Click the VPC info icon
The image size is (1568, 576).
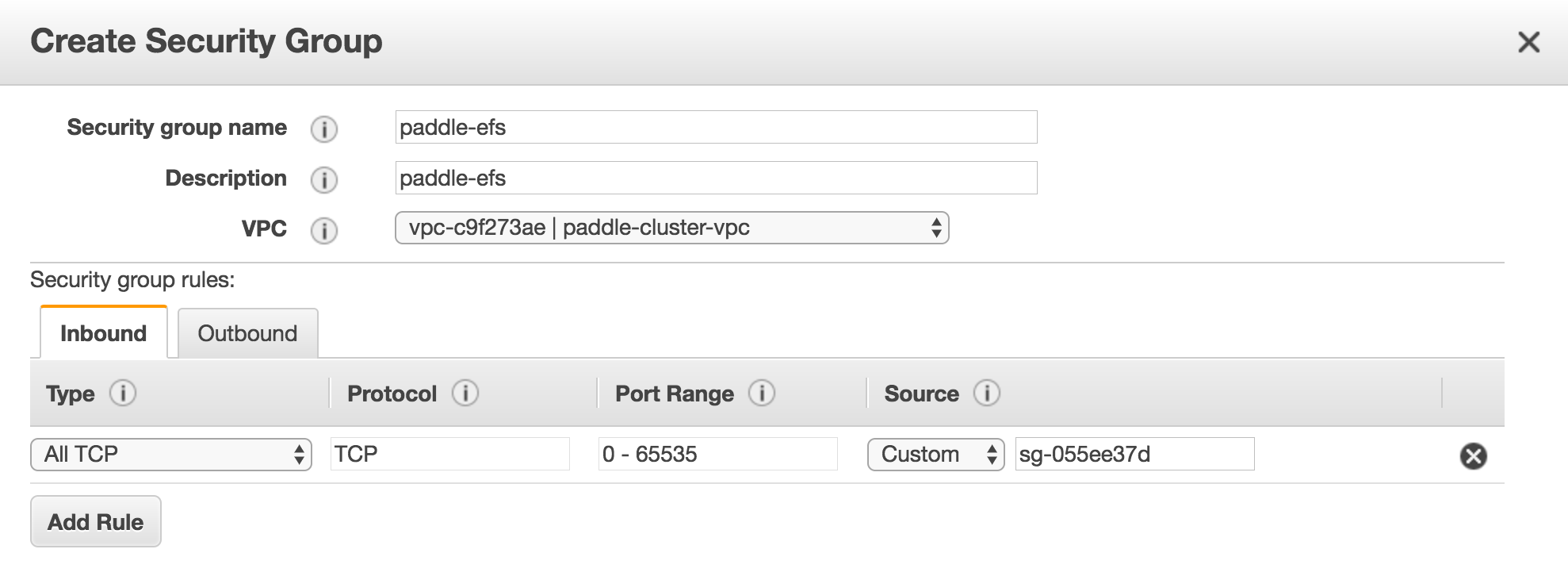[x=323, y=230]
